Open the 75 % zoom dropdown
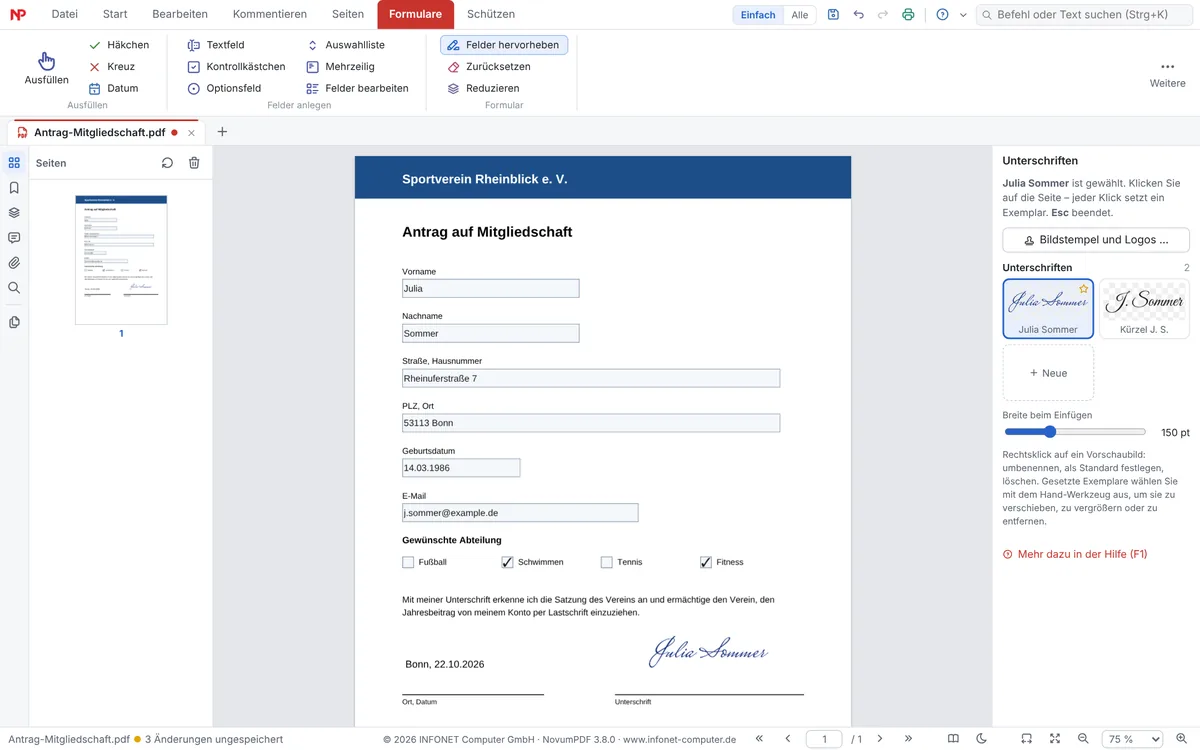This screenshot has height=750, width=1200. point(1133,739)
